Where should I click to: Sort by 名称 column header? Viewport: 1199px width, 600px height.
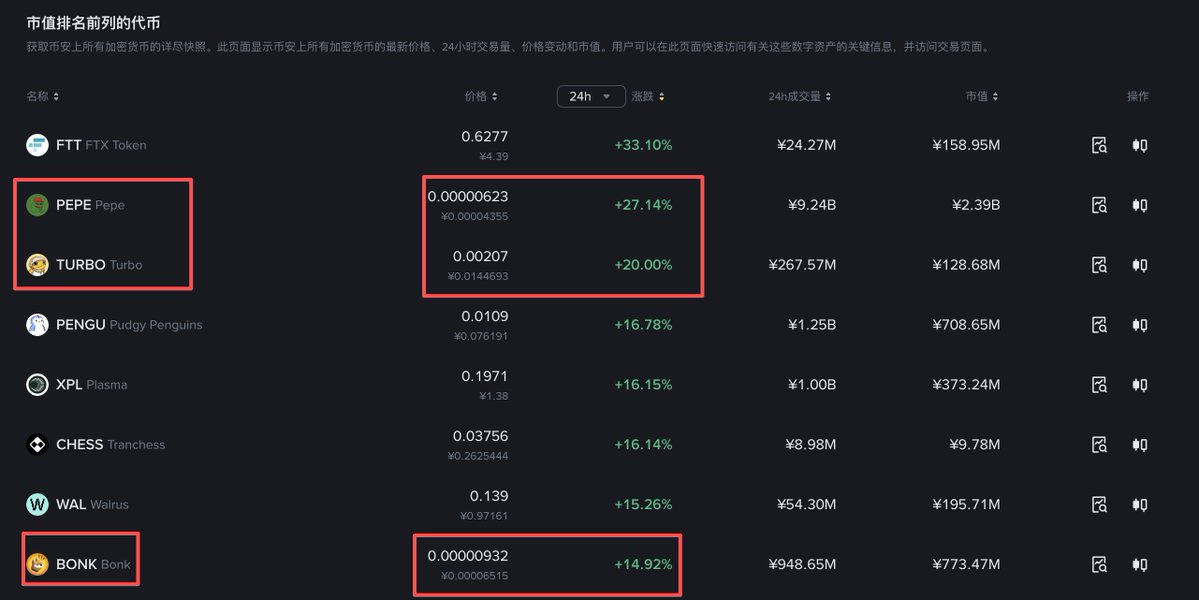(42, 97)
